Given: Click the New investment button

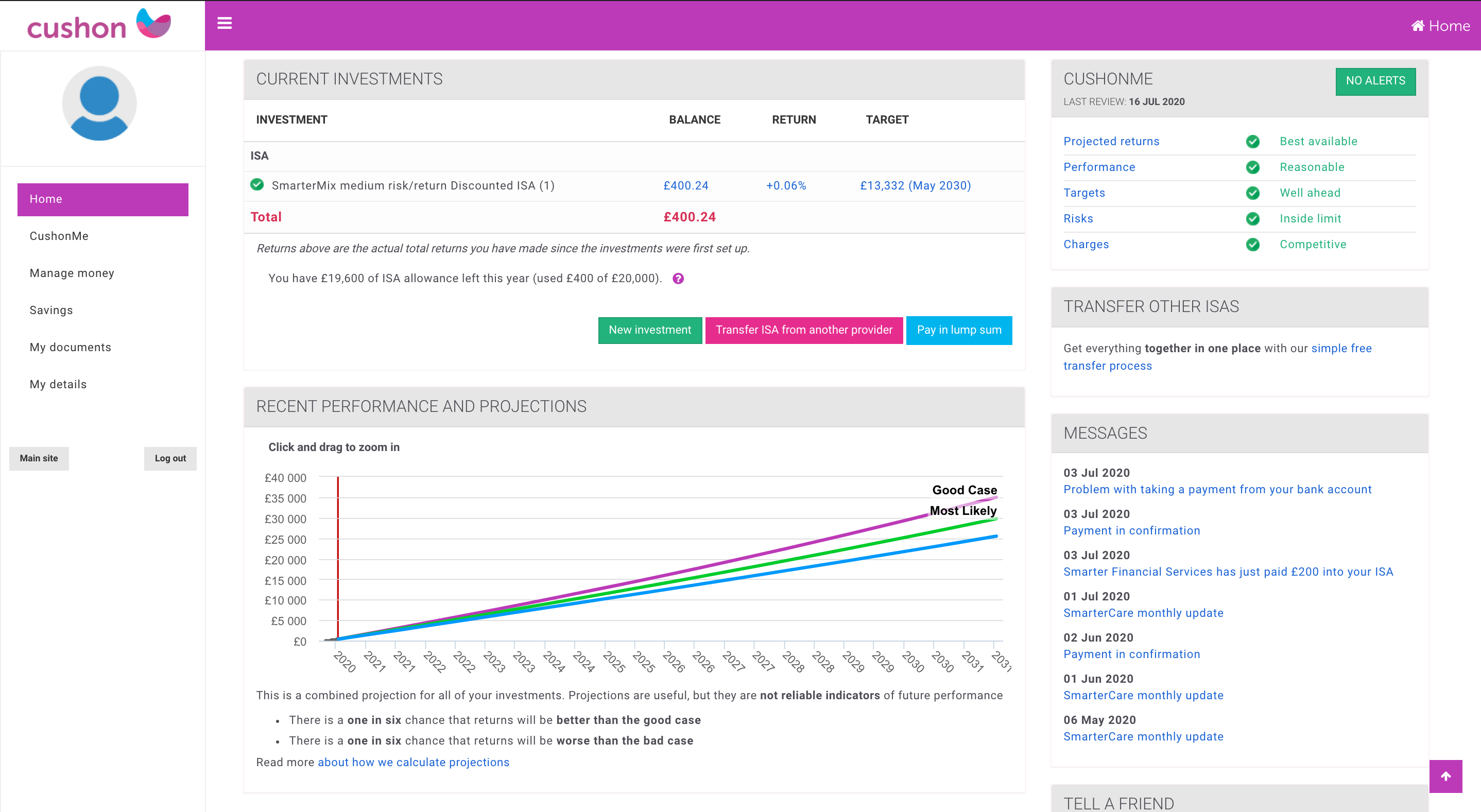Looking at the screenshot, I should click(x=650, y=330).
